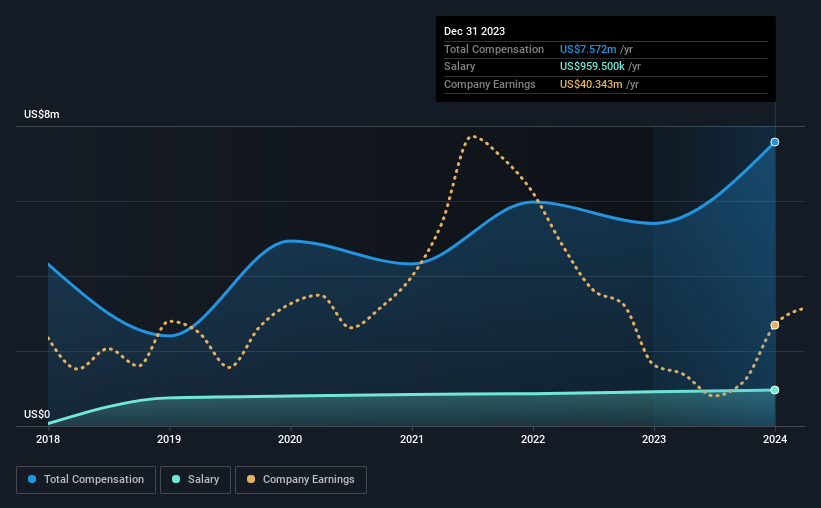This screenshot has height=508, width=821.
Task: Click the US$7.572m total compensation value
Action: 588,49
